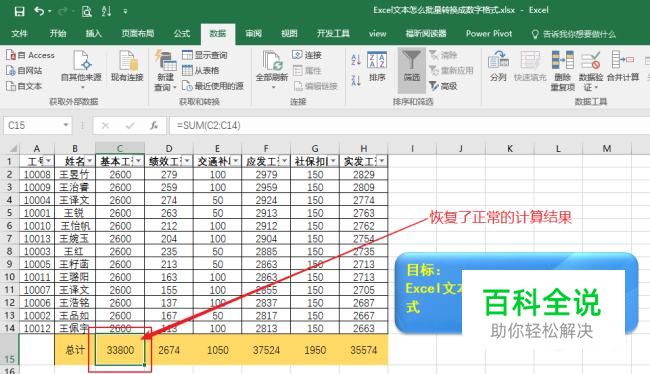This screenshot has height=374, width=650.
Task: Select cell containing total 35574
Action: (x=364, y=350)
